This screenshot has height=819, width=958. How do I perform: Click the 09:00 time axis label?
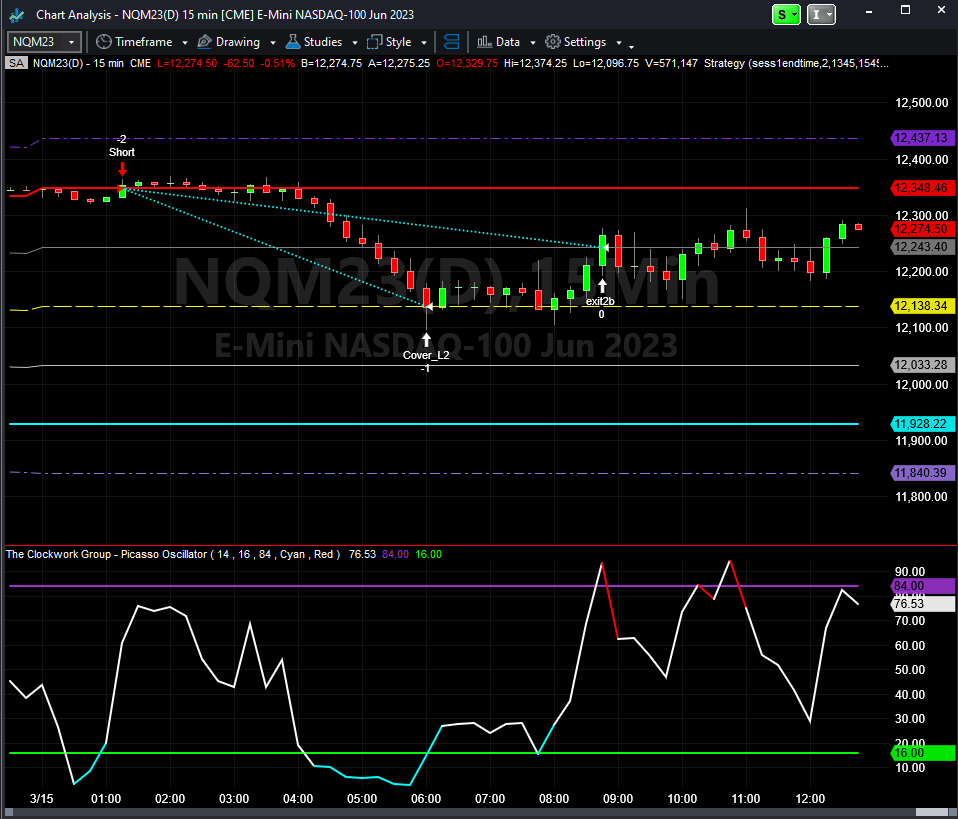tap(618, 799)
